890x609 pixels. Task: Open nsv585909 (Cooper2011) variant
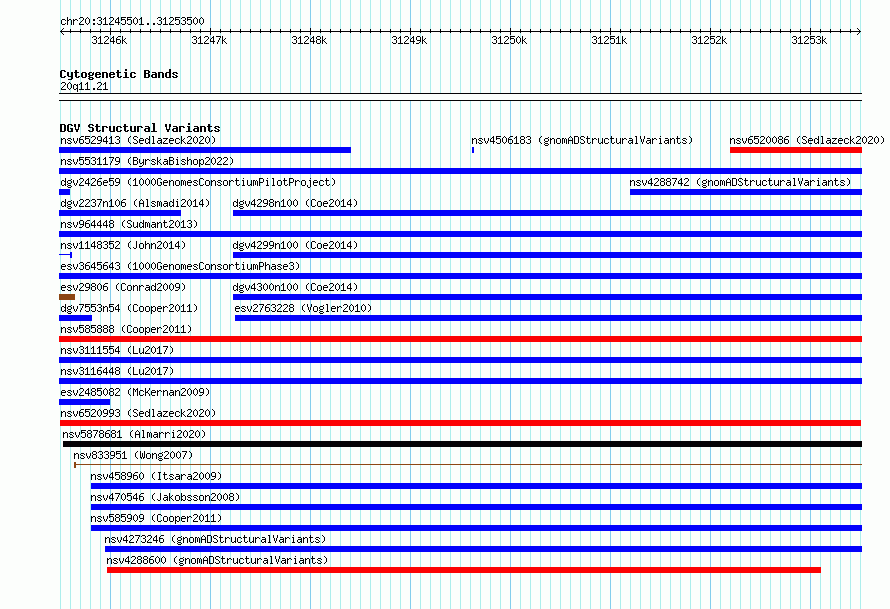coord(156,518)
